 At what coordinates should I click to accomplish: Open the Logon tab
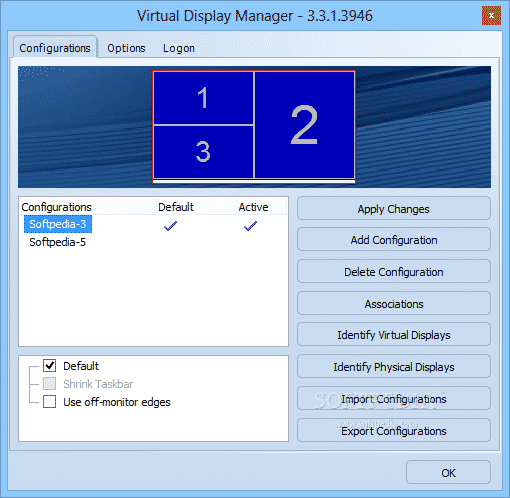tap(179, 48)
